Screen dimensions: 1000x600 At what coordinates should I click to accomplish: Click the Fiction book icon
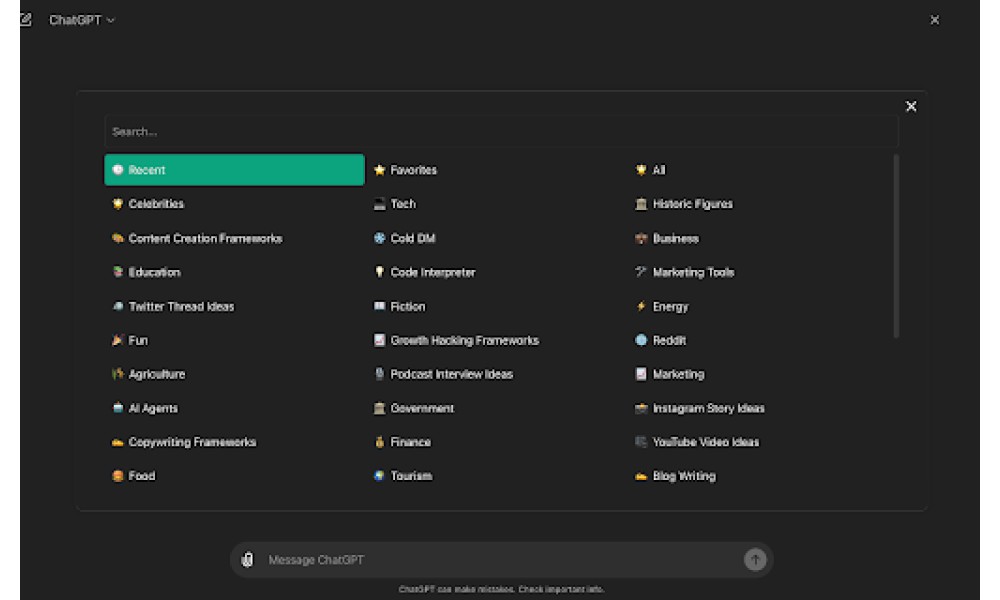click(379, 307)
